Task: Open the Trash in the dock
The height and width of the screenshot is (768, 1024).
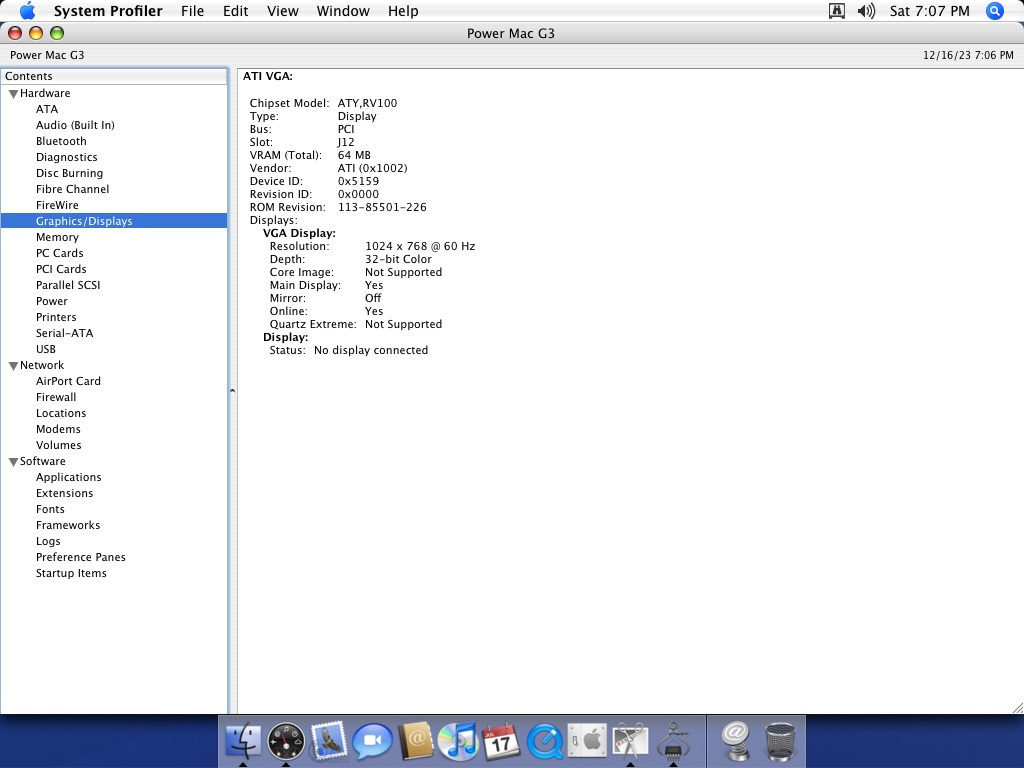Action: pos(780,741)
